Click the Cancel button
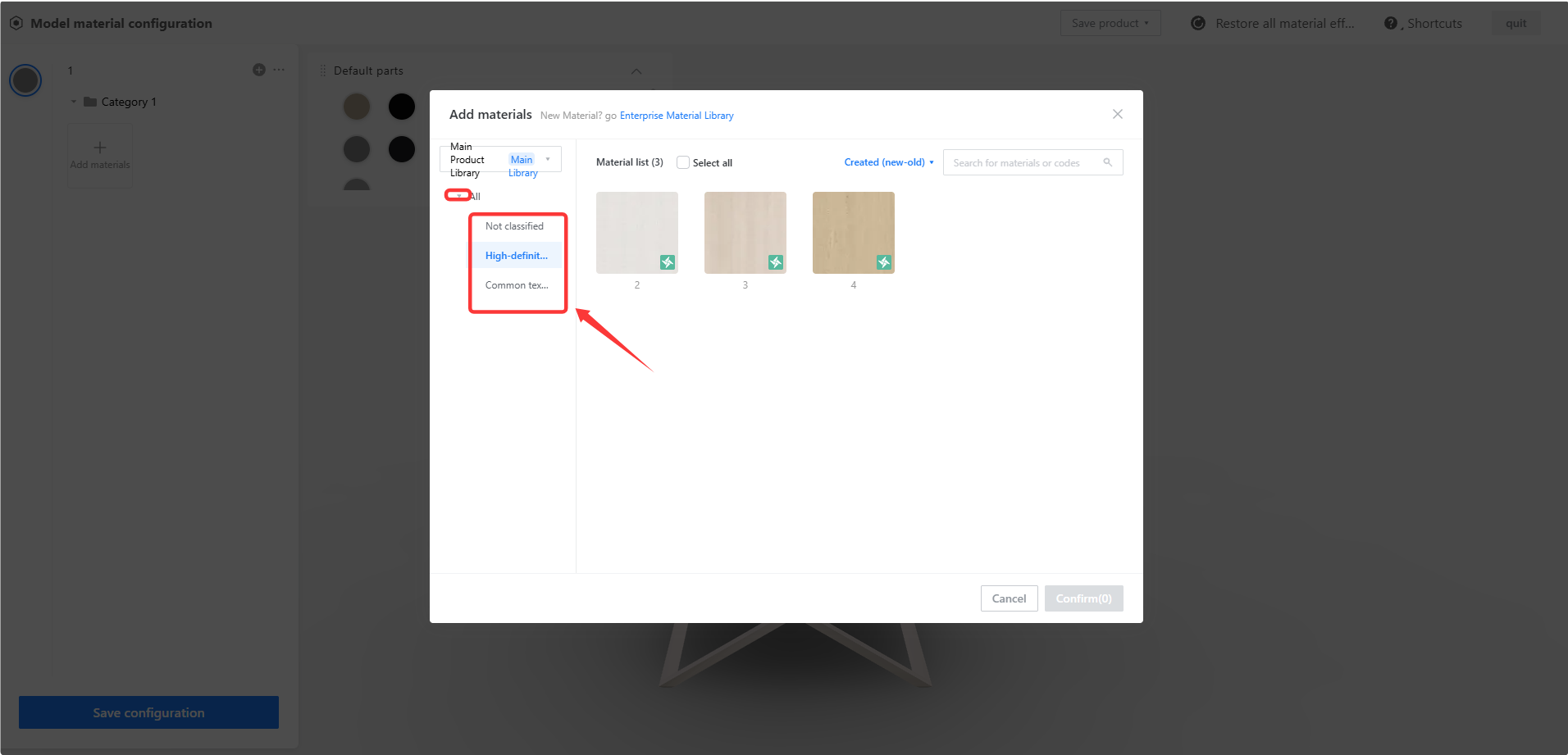Viewport: 1568px width, 755px height. 1009,598
